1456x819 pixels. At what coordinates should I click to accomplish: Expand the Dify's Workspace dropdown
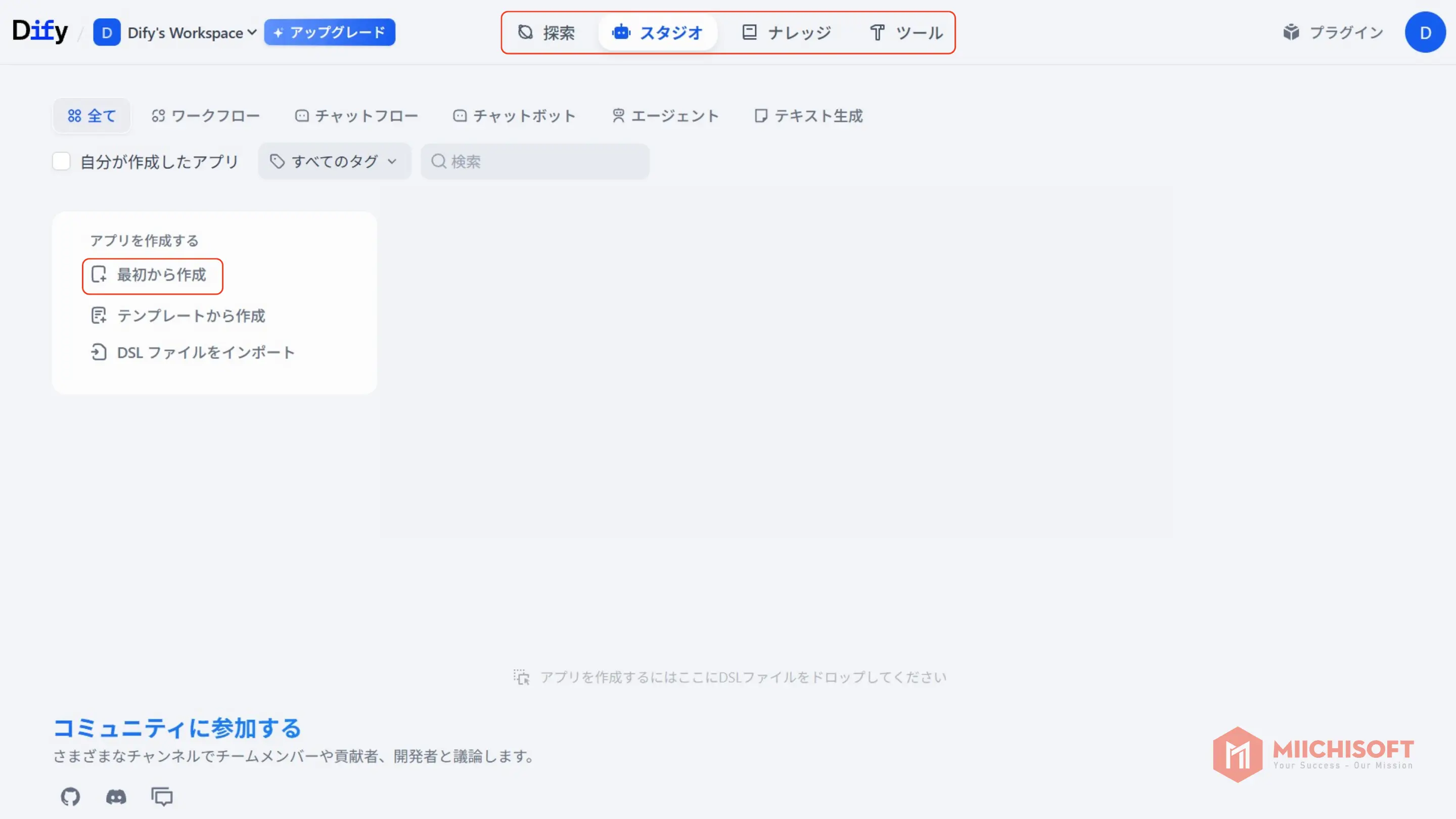[x=191, y=32]
